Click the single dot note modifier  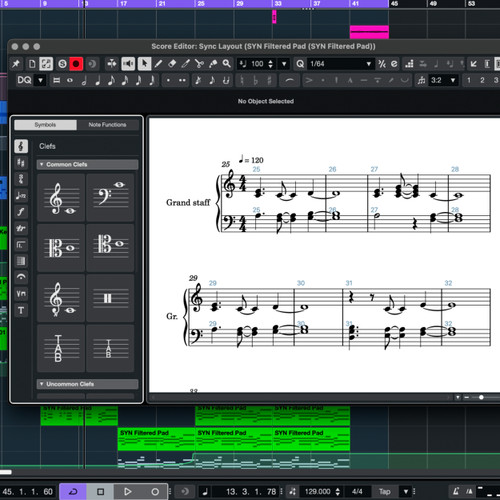click(x=168, y=80)
